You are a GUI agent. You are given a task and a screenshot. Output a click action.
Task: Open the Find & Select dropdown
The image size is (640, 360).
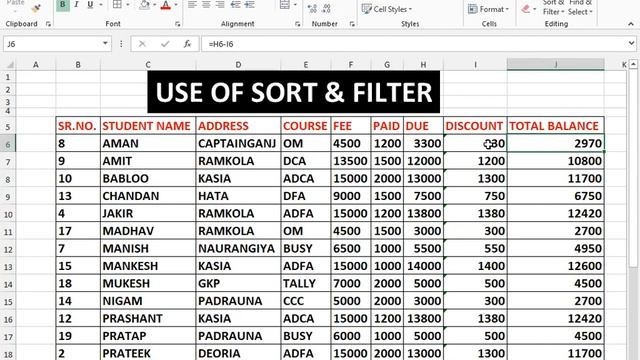580,8
